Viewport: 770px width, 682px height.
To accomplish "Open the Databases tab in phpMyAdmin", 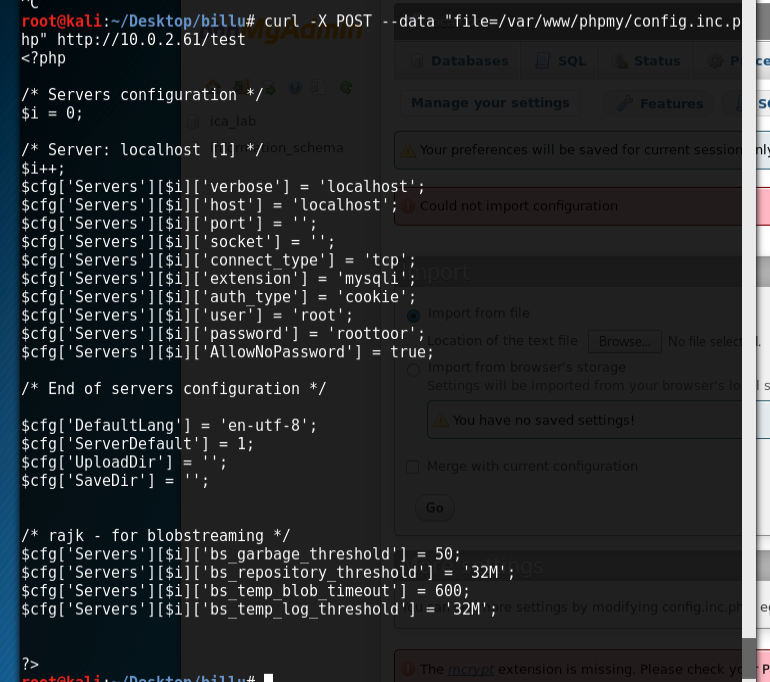I will point(458,61).
